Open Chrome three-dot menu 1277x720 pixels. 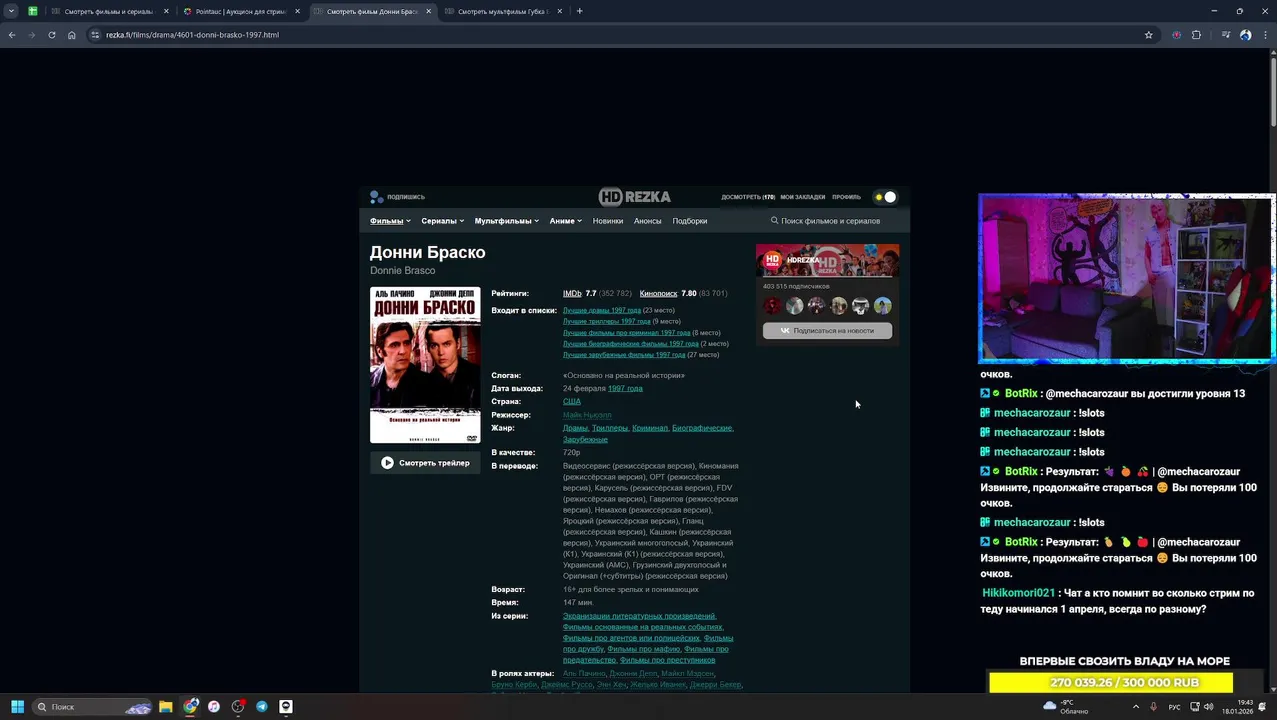pyautogui.click(x=1264, y=35)
